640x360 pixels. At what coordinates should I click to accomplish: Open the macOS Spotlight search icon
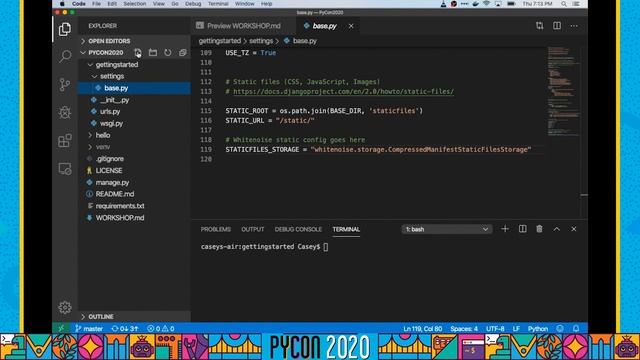click(564, 4)
